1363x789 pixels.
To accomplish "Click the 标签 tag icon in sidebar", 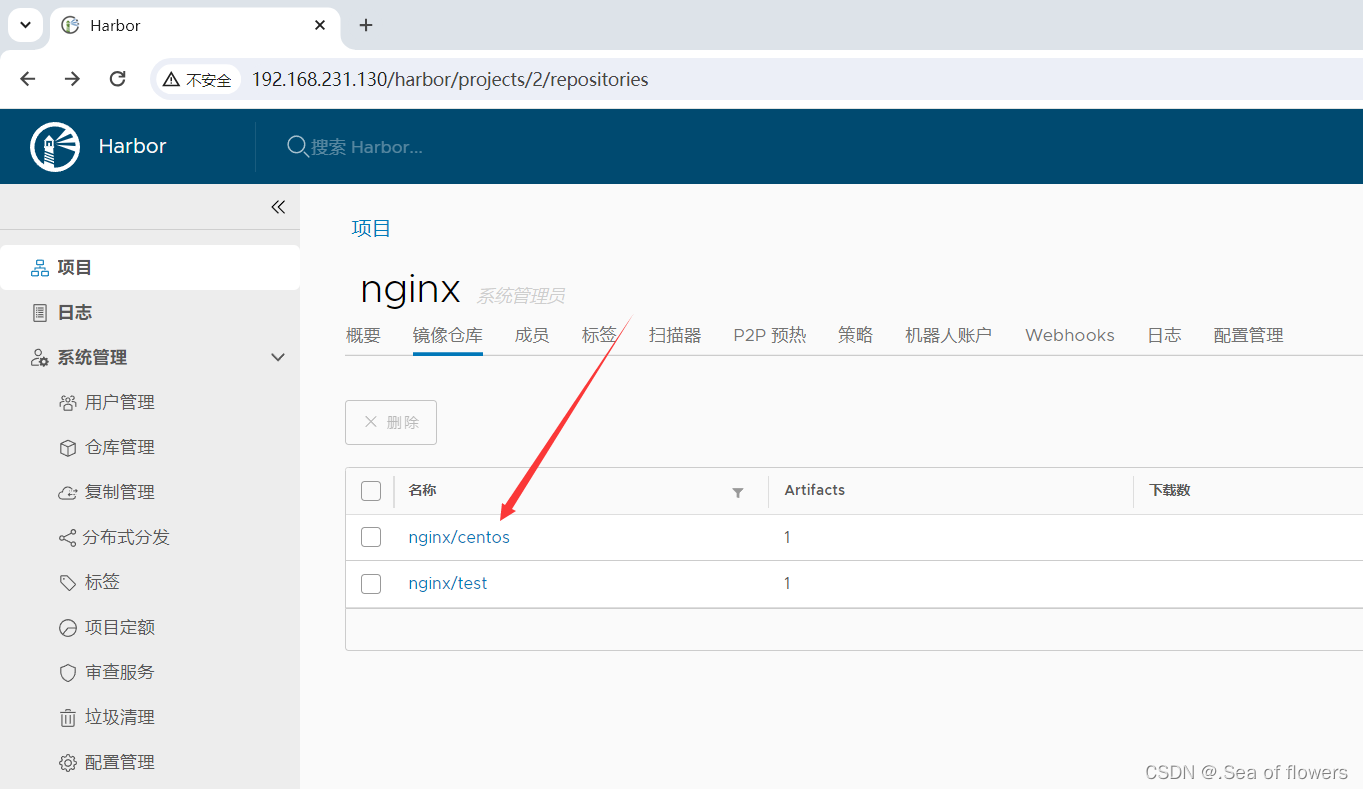I will click(x=68, y=583).
